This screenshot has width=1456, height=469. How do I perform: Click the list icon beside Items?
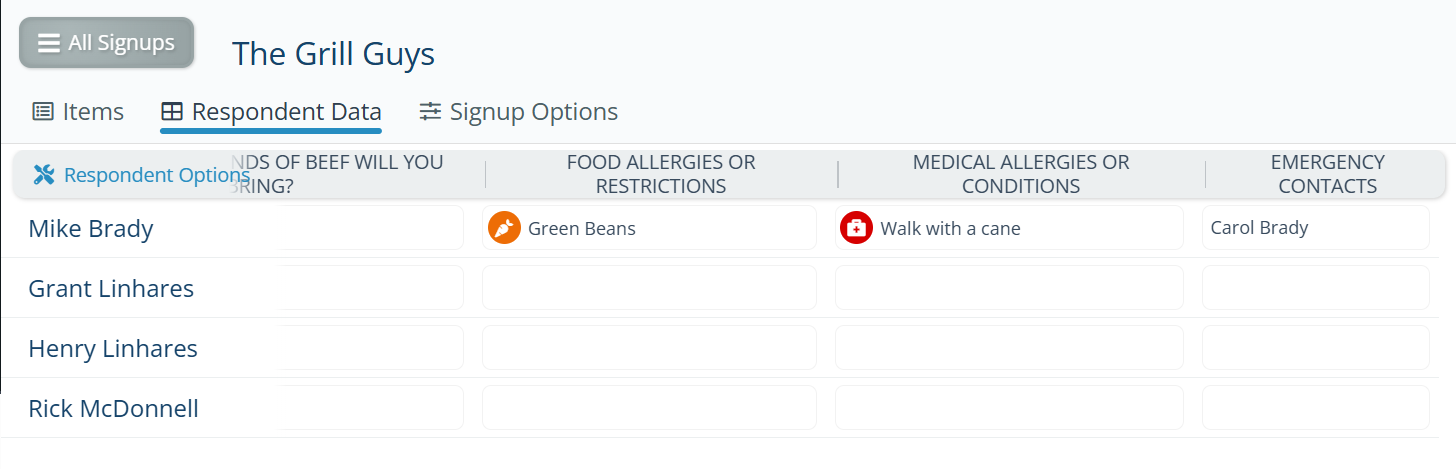click(x=43, y=111)
